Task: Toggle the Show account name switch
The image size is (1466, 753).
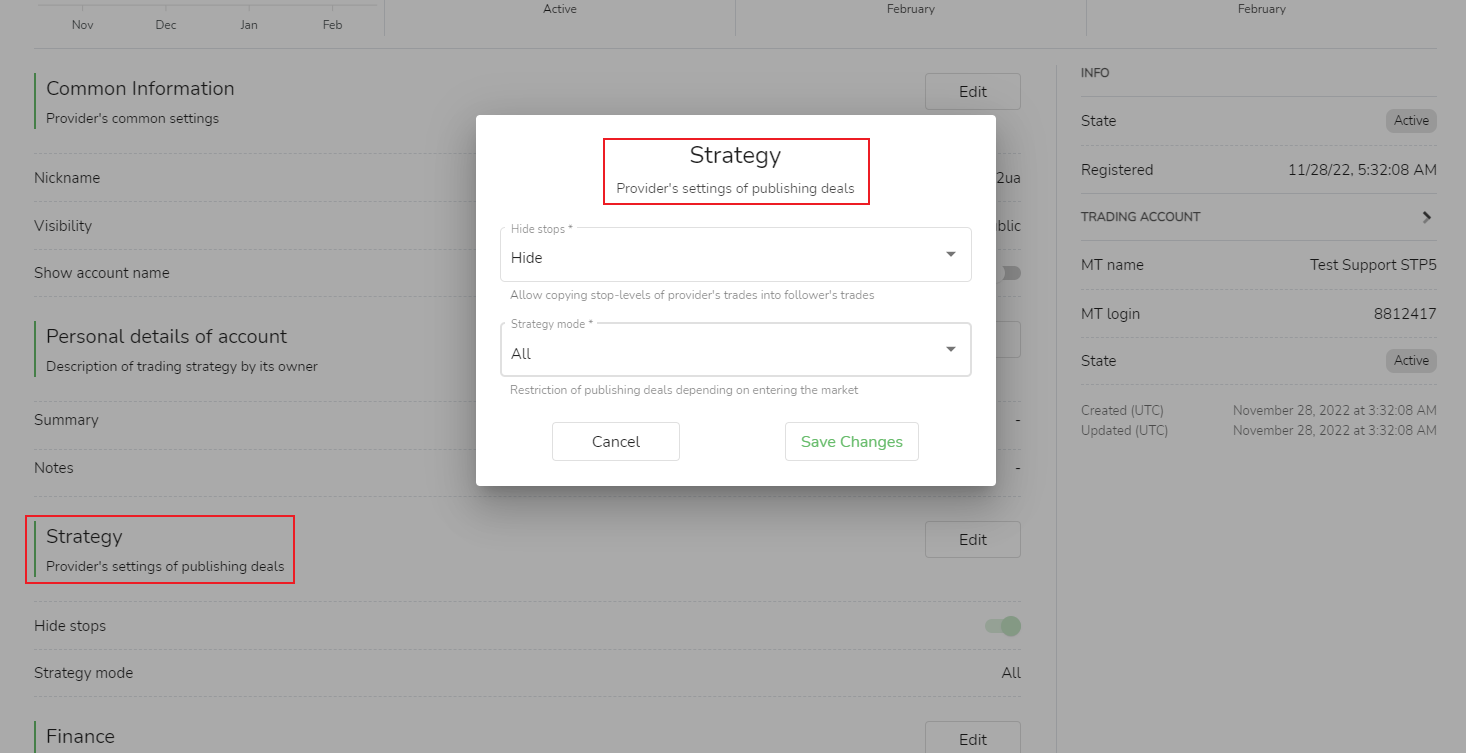Action: point(1010,273)
